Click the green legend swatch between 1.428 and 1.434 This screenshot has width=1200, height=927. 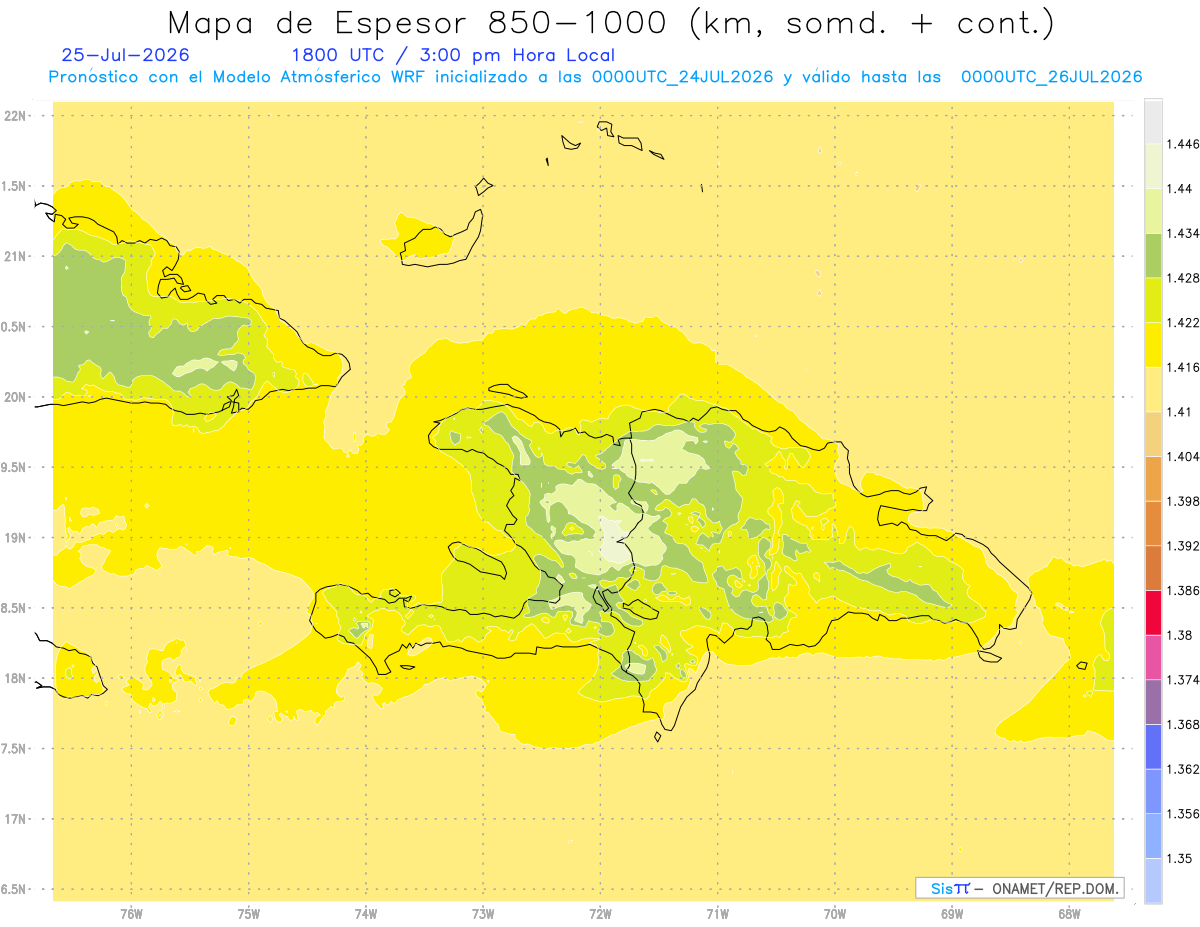1153,255
